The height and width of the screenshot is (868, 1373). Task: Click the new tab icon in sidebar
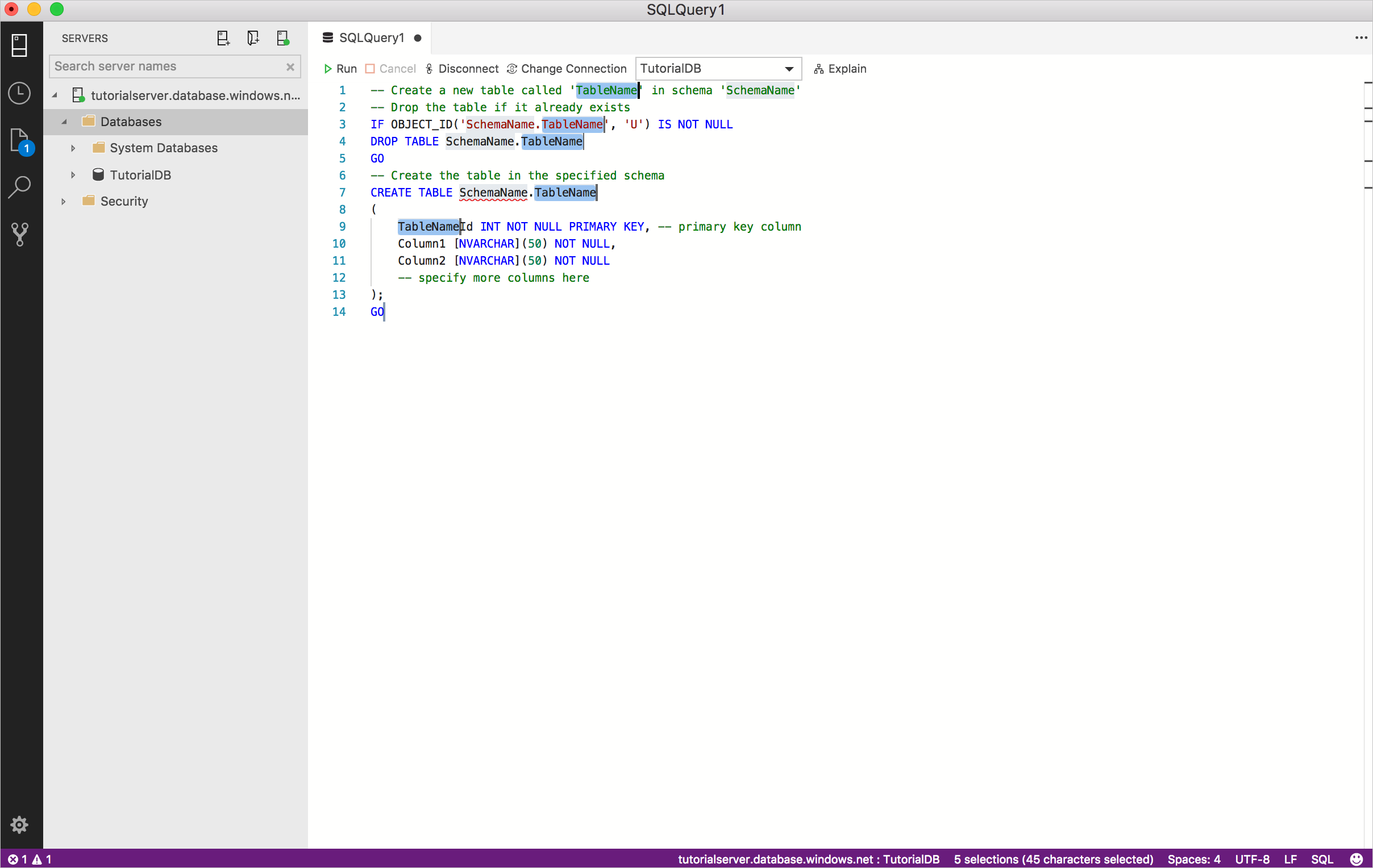[222, 38]
